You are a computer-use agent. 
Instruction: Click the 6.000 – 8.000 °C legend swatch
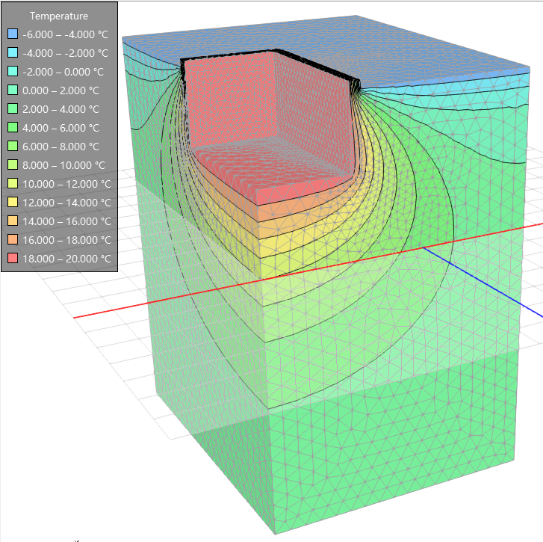[x=12, y=146]
